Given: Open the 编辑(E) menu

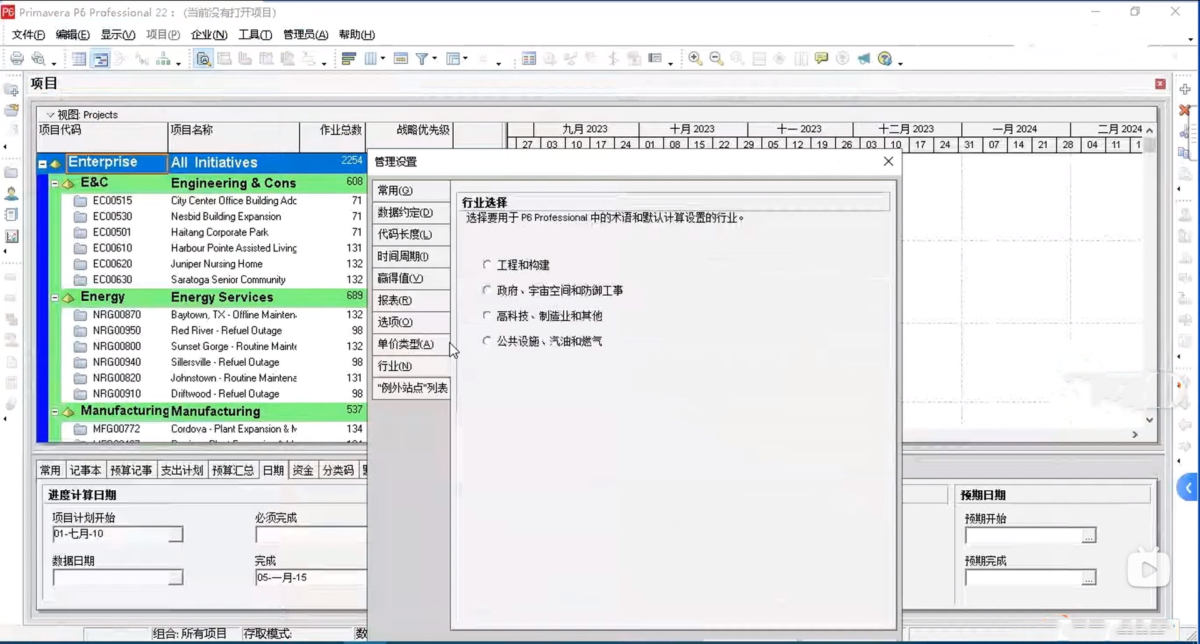Looking at the screenshot, I should tap(73, 34).
